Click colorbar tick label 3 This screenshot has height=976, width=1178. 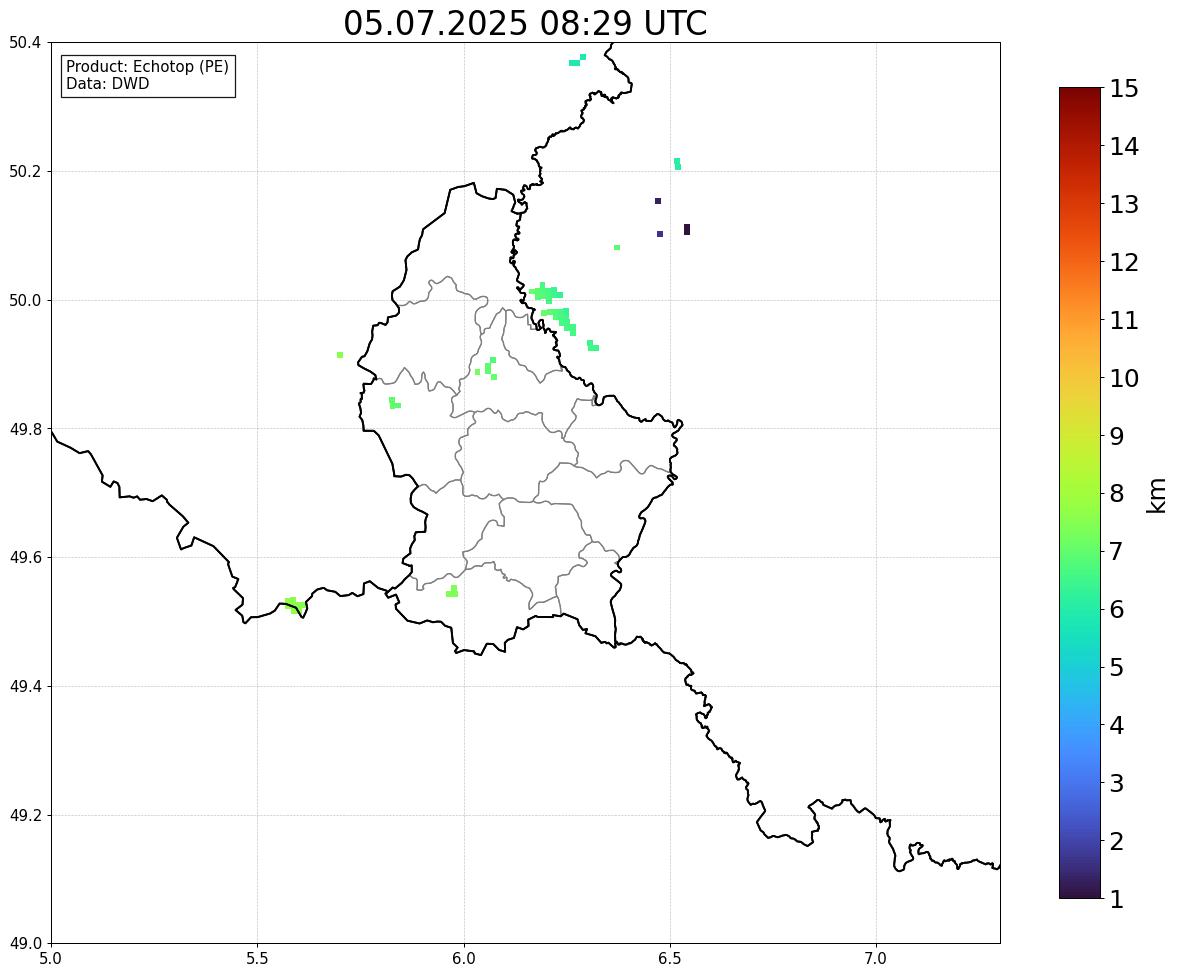[1117, 784]
